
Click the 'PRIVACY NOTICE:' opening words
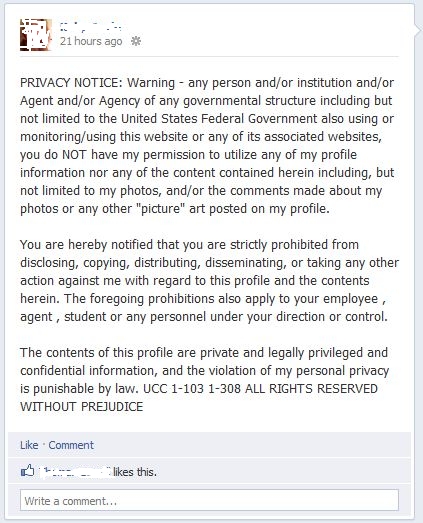click(71, 82)
